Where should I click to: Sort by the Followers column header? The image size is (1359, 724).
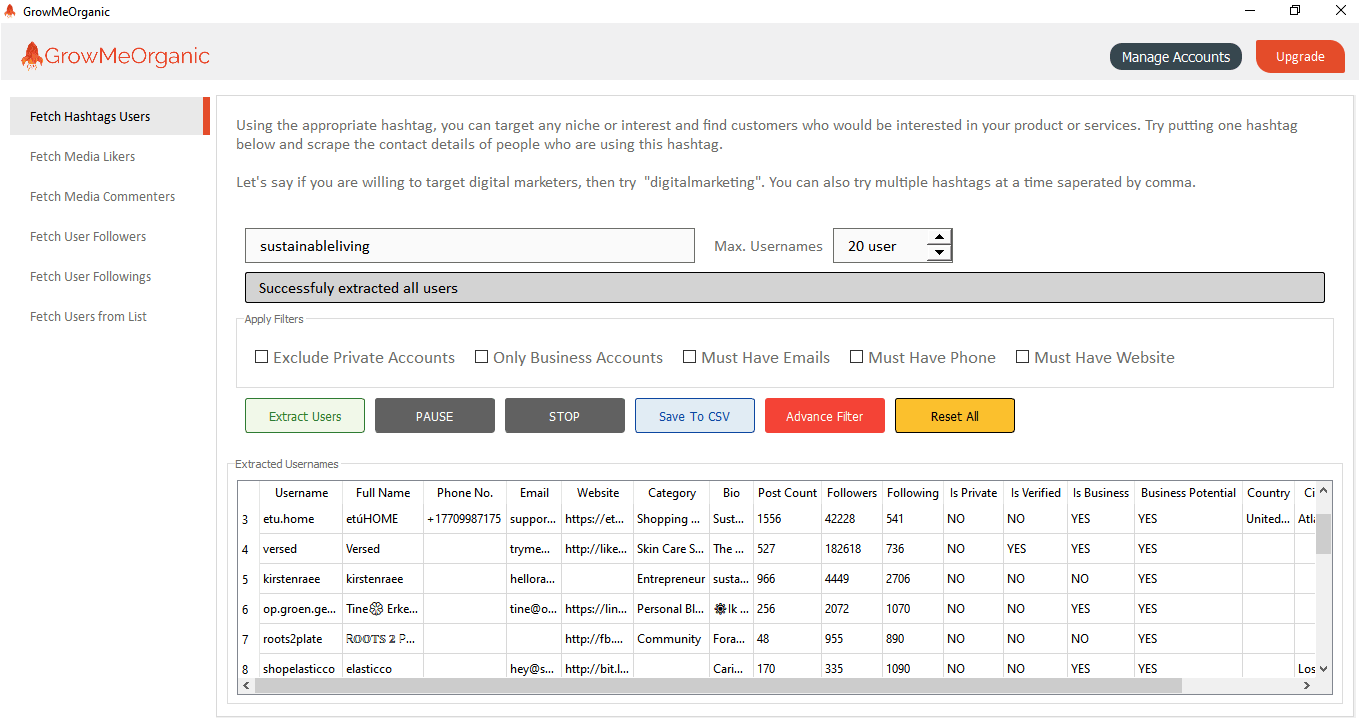click(x=852, y=493)
